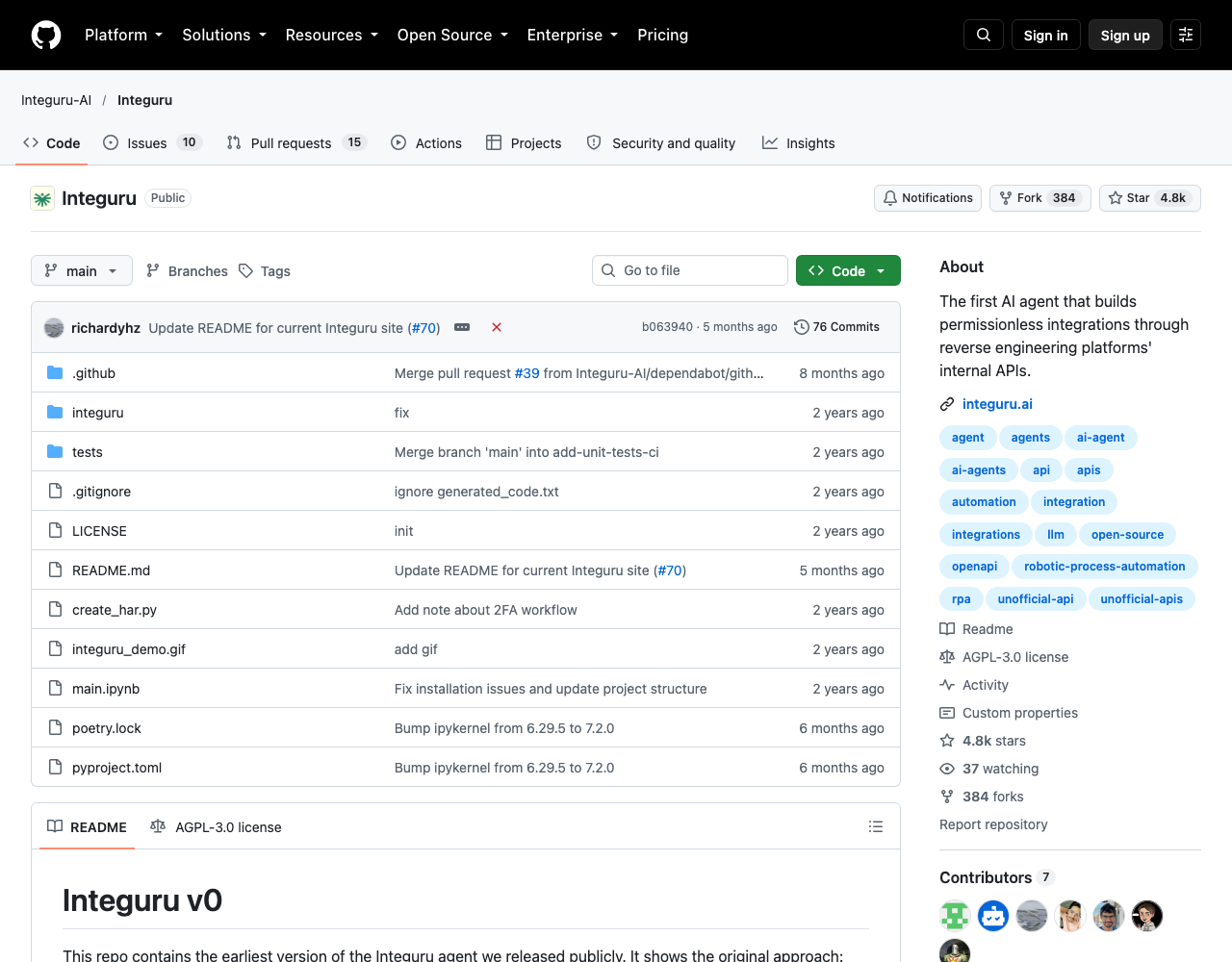Screen dimensions: 1232x962
Task: Expand the main branch selector
Action: [82, 271]
